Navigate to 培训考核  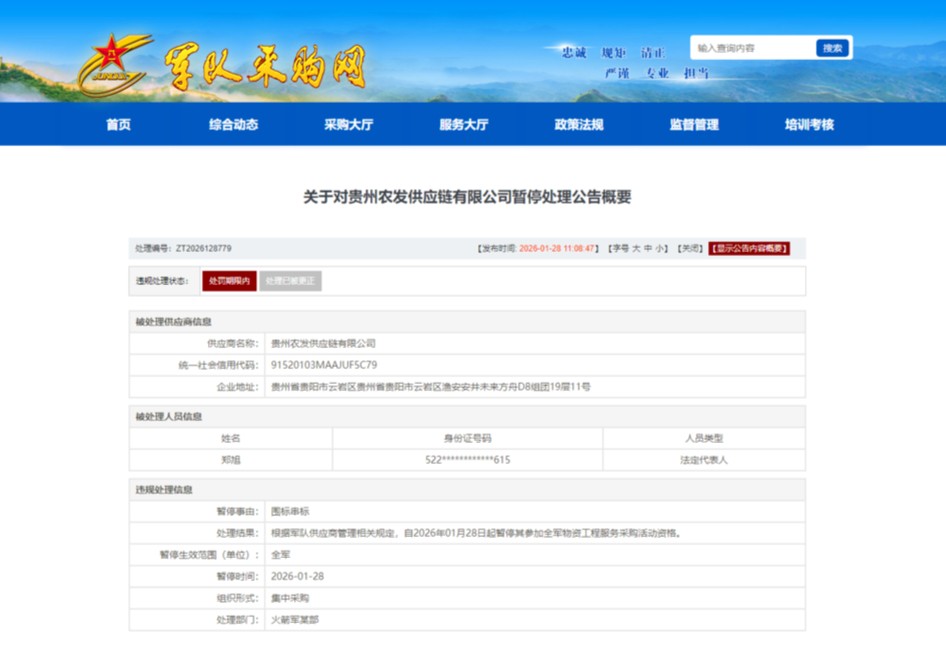pos(809,125)
